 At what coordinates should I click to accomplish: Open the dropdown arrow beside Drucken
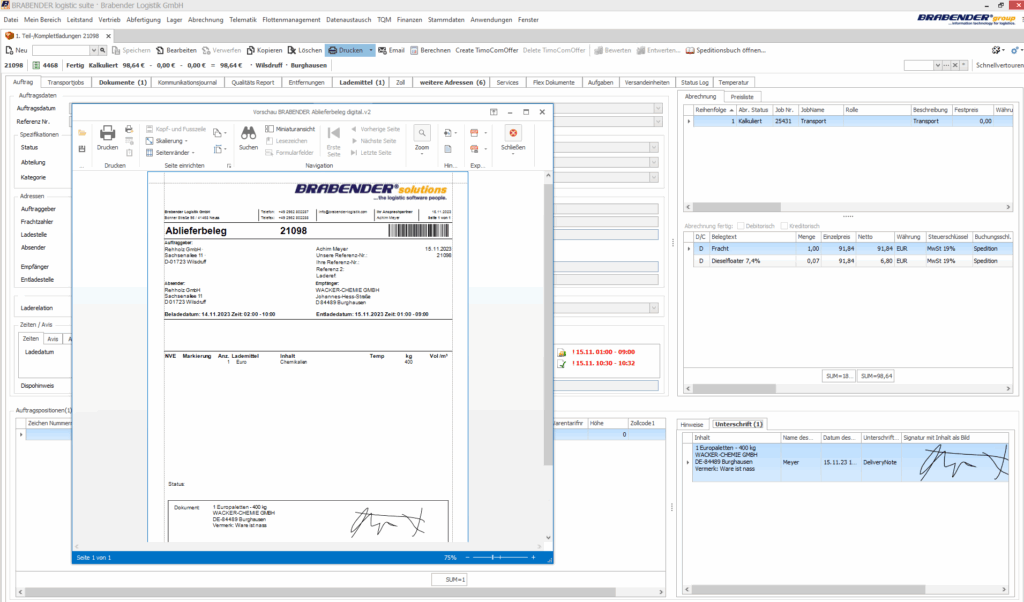pos(371,50)
